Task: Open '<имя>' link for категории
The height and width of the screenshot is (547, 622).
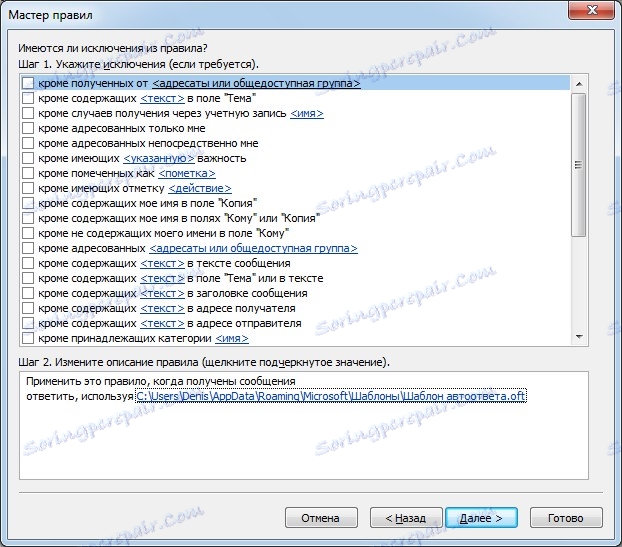Action: click(x=232, y=338)
